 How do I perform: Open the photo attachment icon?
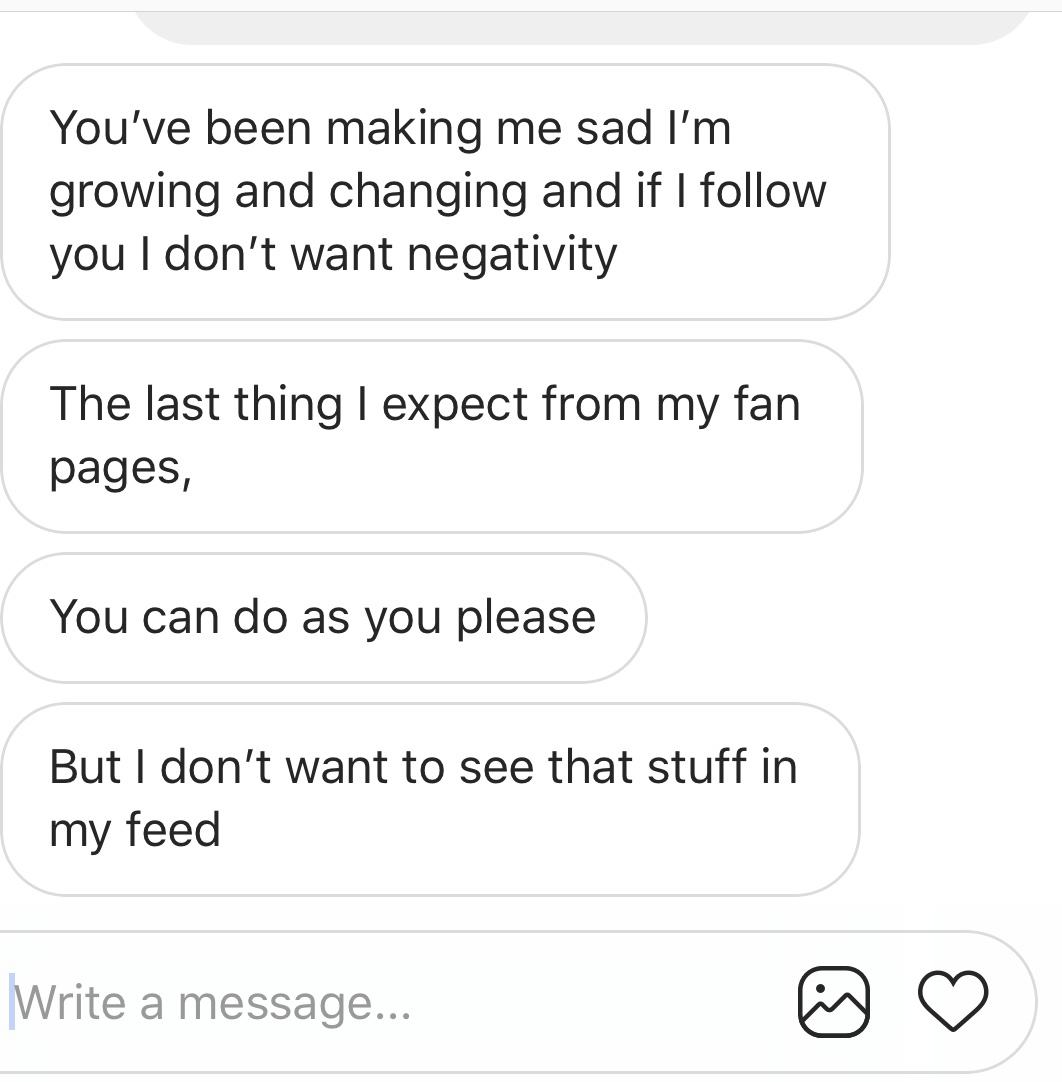tap(833, 1001)
